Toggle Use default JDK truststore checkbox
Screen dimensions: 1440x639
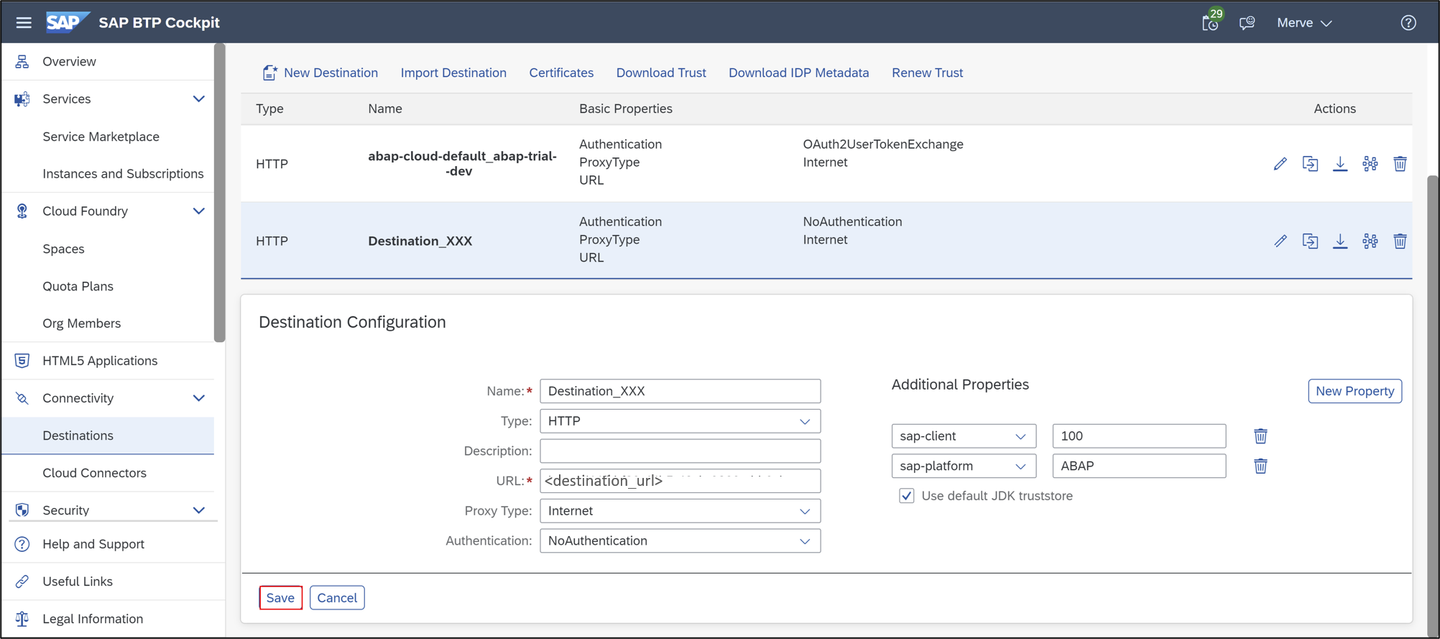[x=907, y=496]
